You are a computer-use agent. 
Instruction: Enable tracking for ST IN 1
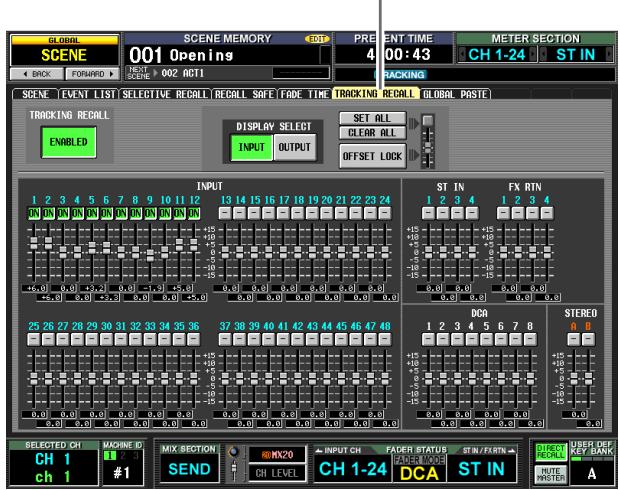tap(428, 213)
